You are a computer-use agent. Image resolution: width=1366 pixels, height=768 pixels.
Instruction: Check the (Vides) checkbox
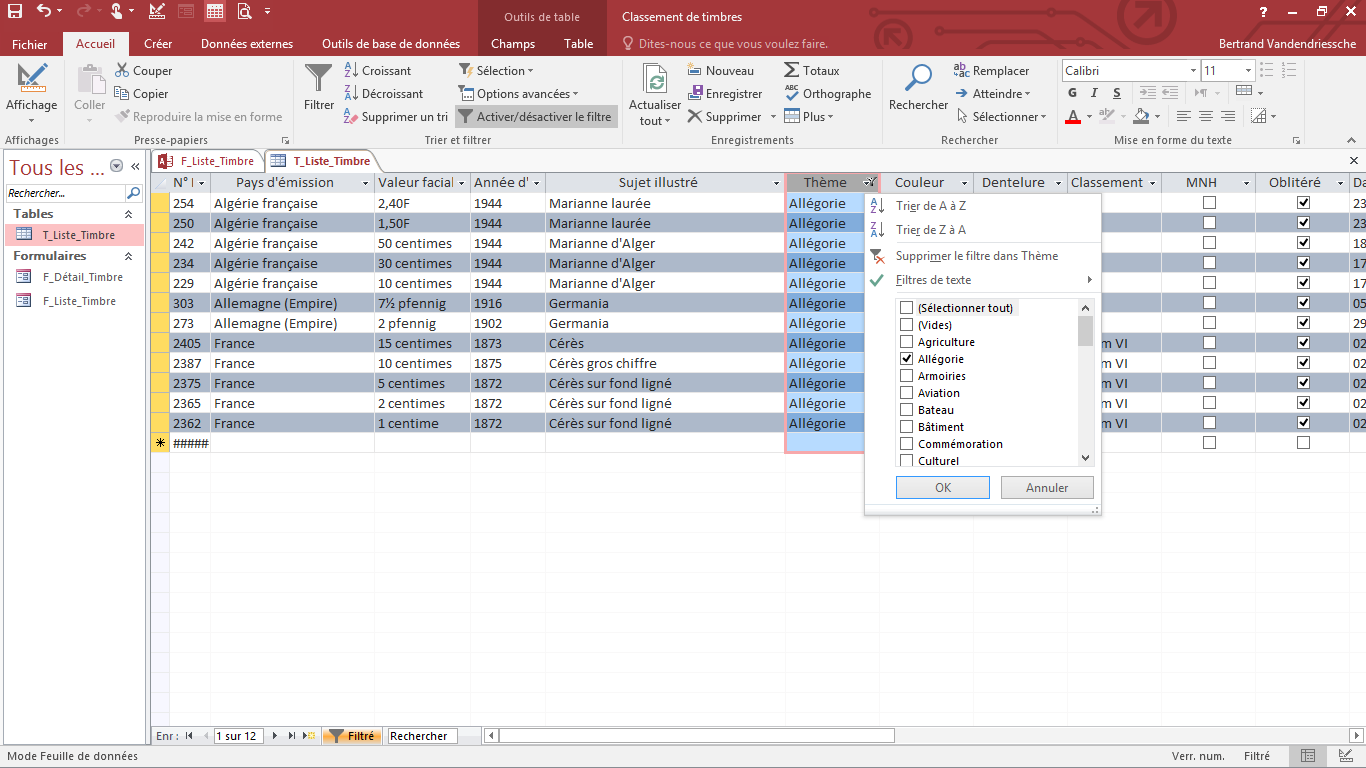pos(906,325)
